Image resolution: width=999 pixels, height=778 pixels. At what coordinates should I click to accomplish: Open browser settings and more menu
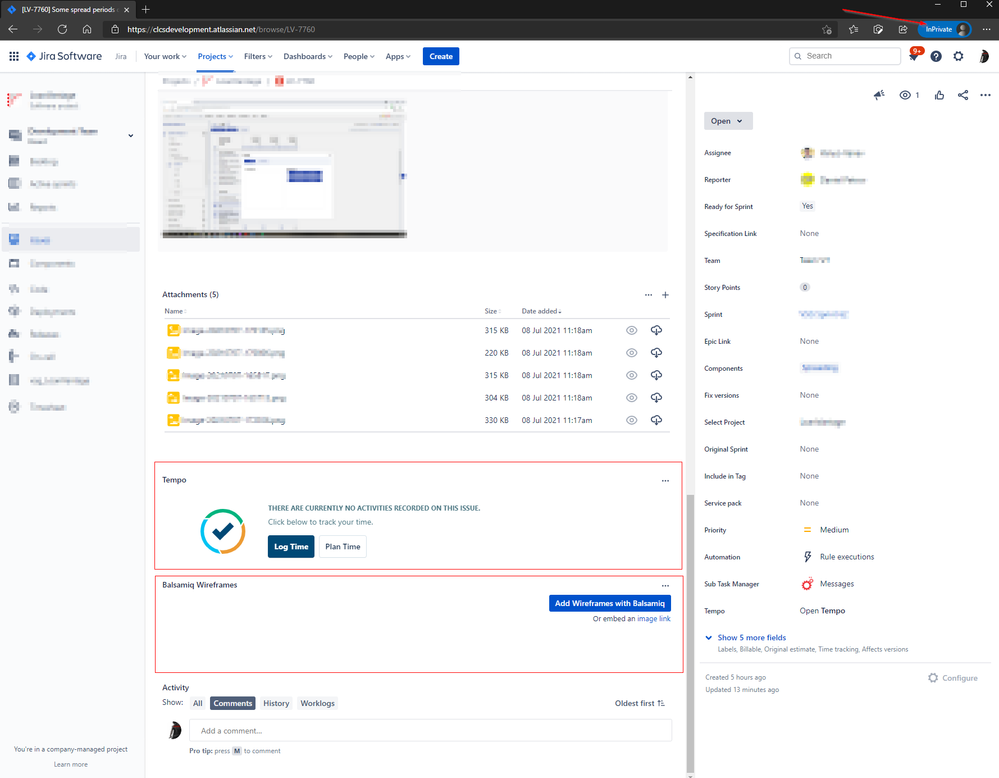tap(986, 29)
